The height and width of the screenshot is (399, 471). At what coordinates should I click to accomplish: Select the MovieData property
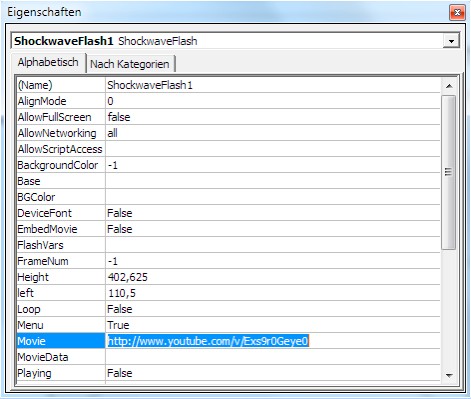click(61, 357)
